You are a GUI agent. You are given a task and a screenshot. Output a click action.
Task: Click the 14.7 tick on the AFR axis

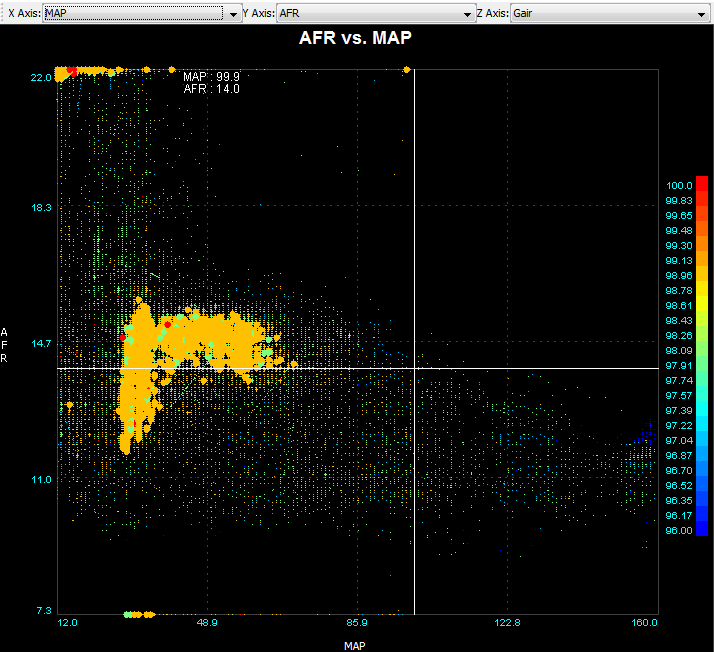pyautogui.click(x=41, y=343)
